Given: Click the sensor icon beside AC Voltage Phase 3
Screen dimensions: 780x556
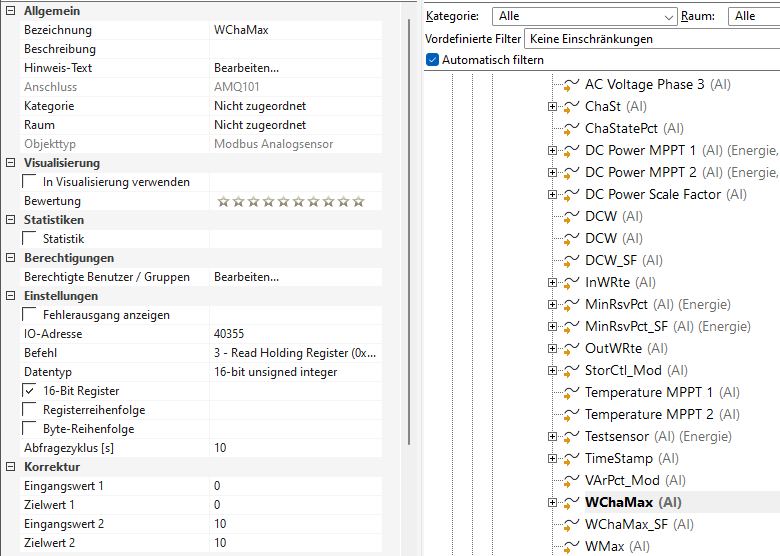Looking at the screenshot, I should 572,85.
